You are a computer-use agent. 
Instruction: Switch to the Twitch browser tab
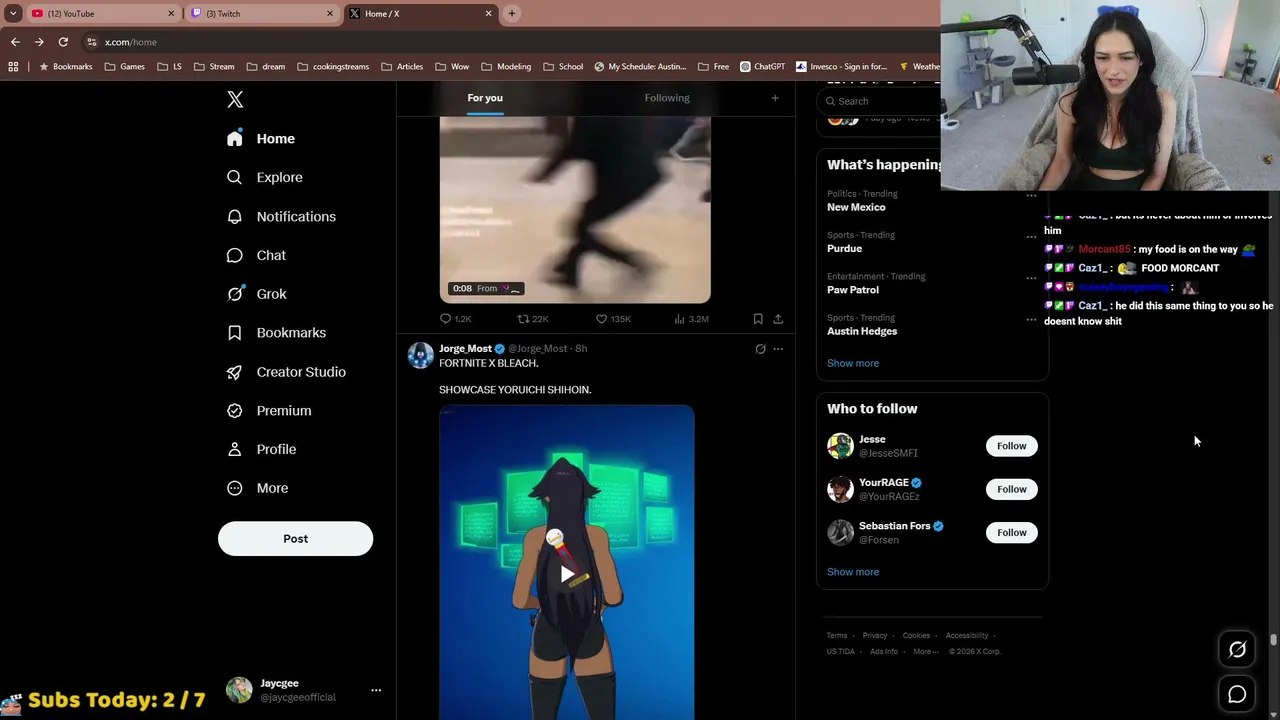coord(260,14)
